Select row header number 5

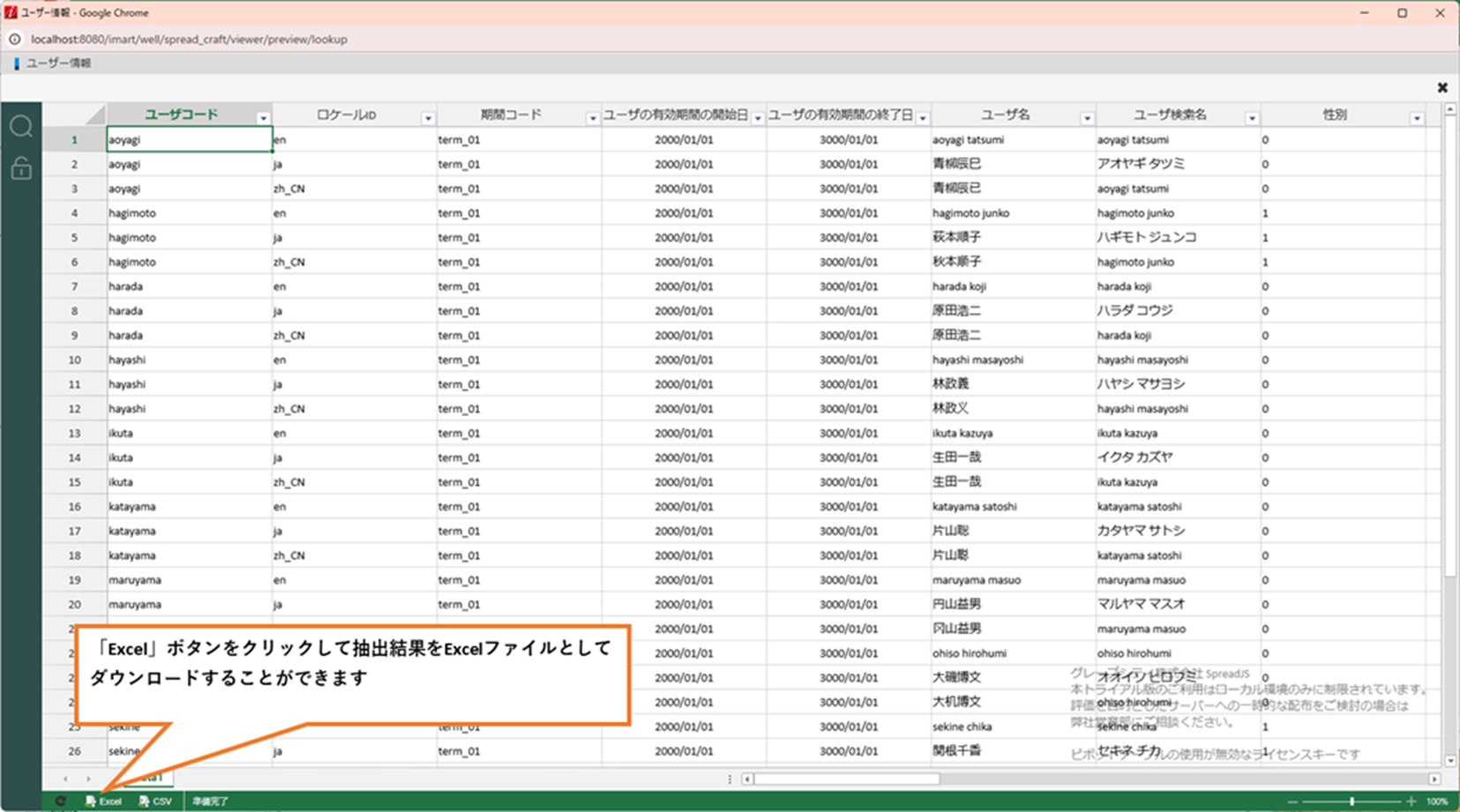(74, 237)
